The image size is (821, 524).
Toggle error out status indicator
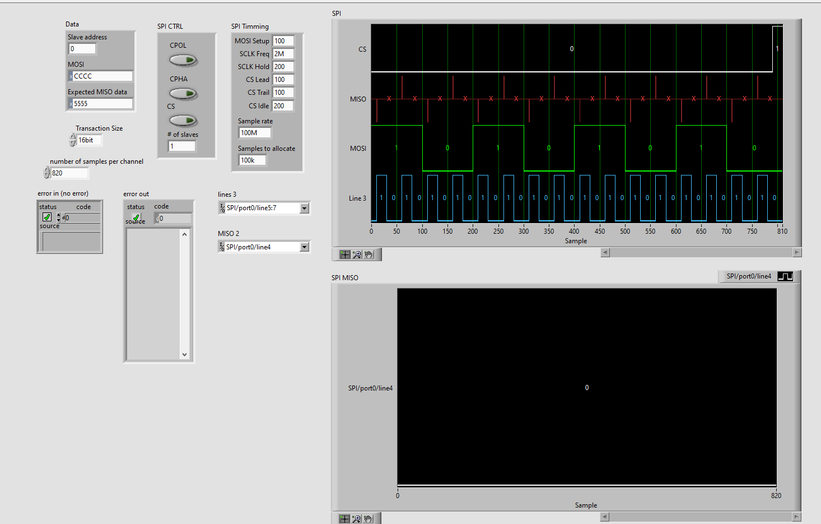pyautogui.click(x=136, y=217)
